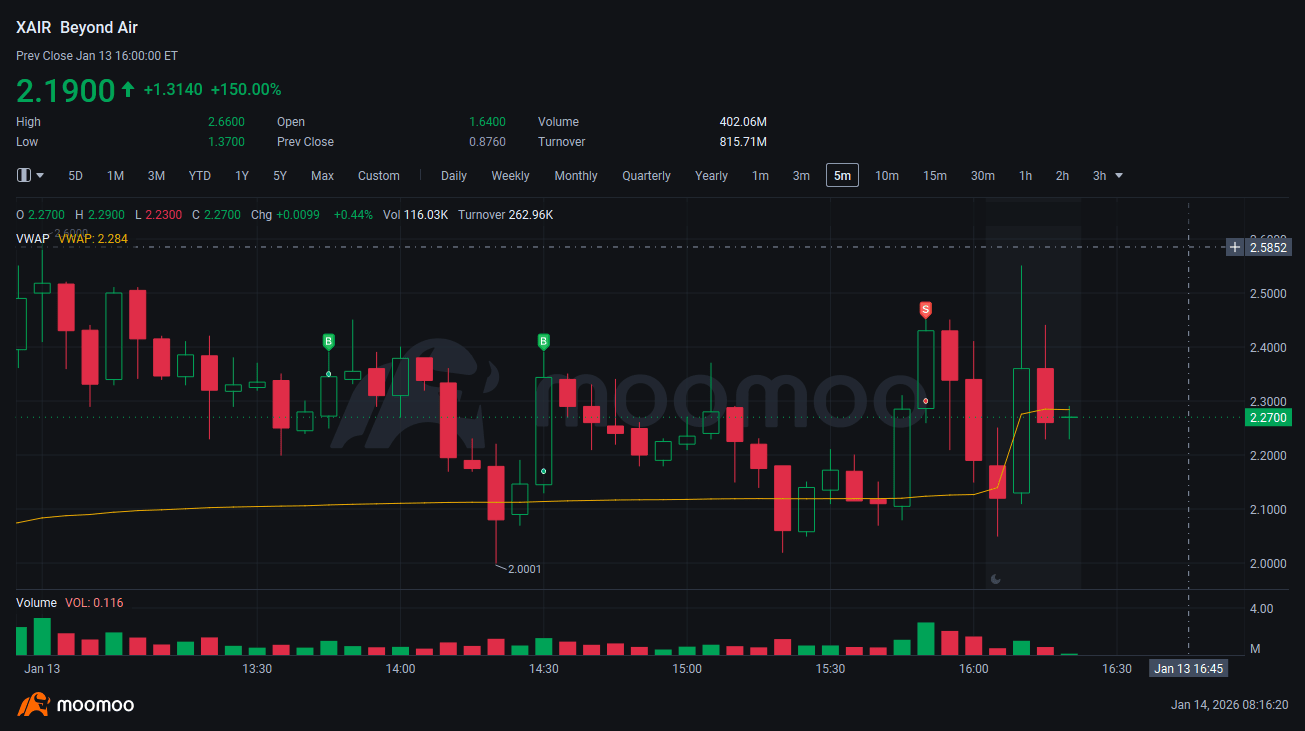Click the B buy marker at 14:30

(544, 341)
